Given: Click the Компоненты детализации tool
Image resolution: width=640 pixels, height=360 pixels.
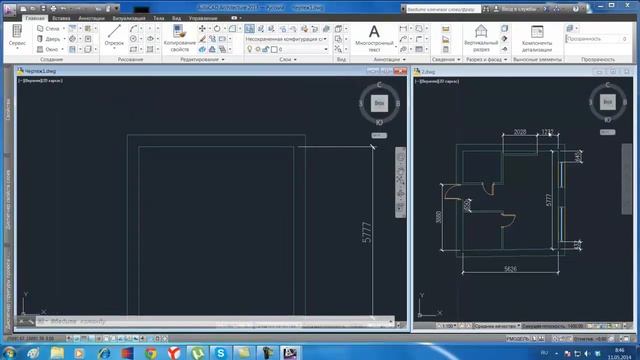Looking at the screenshot, I should pos(537,38).
